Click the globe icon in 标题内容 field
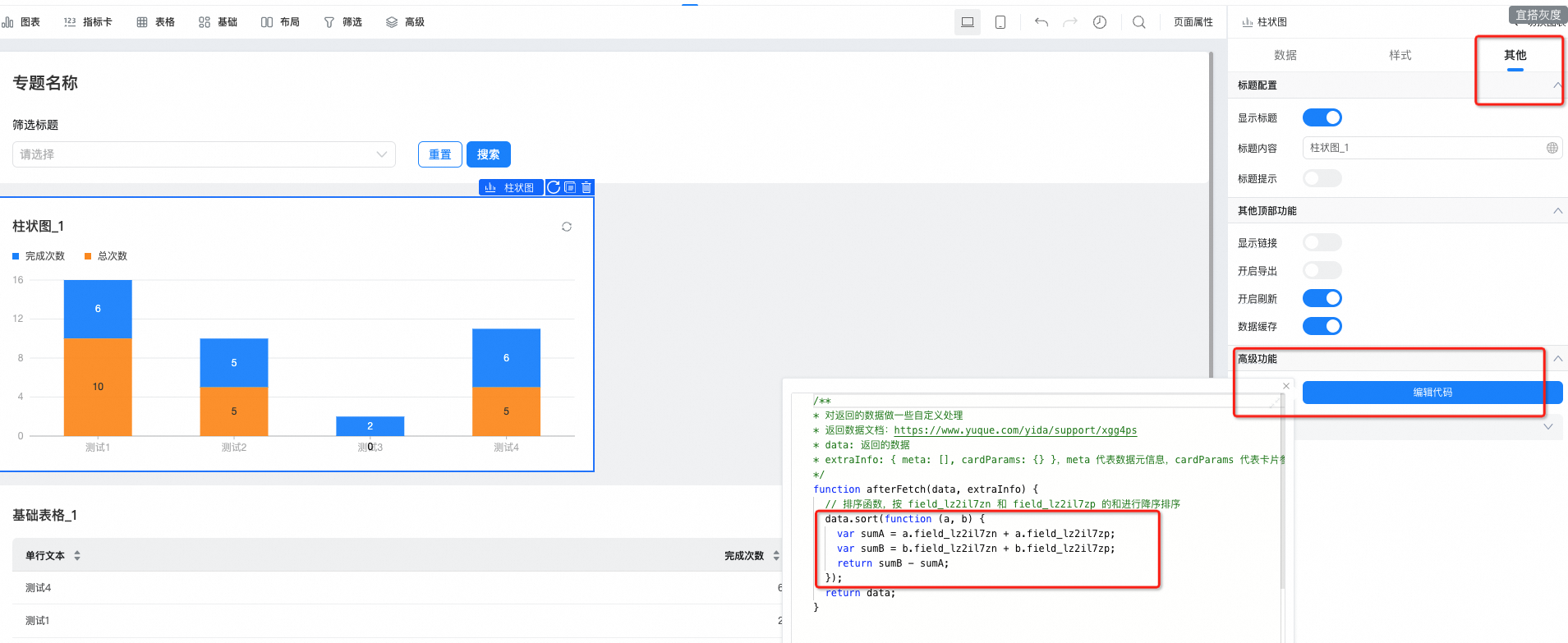Image resolution: width=1568 pixels, height=643 pixels. coord(1552,148)
